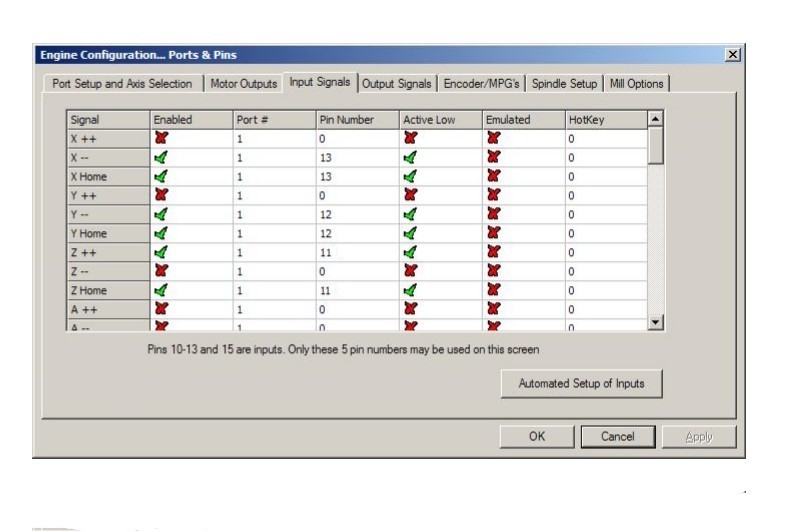Click Pin Number cell for X Home

(355, 177)
